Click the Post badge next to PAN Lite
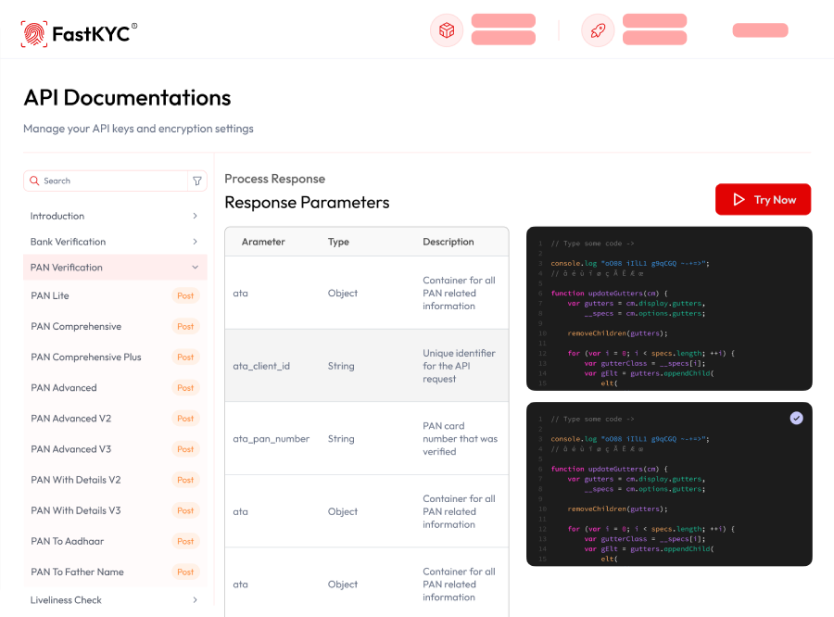The image size is (834, 617). pyautogui.click(x=186, y=295)
